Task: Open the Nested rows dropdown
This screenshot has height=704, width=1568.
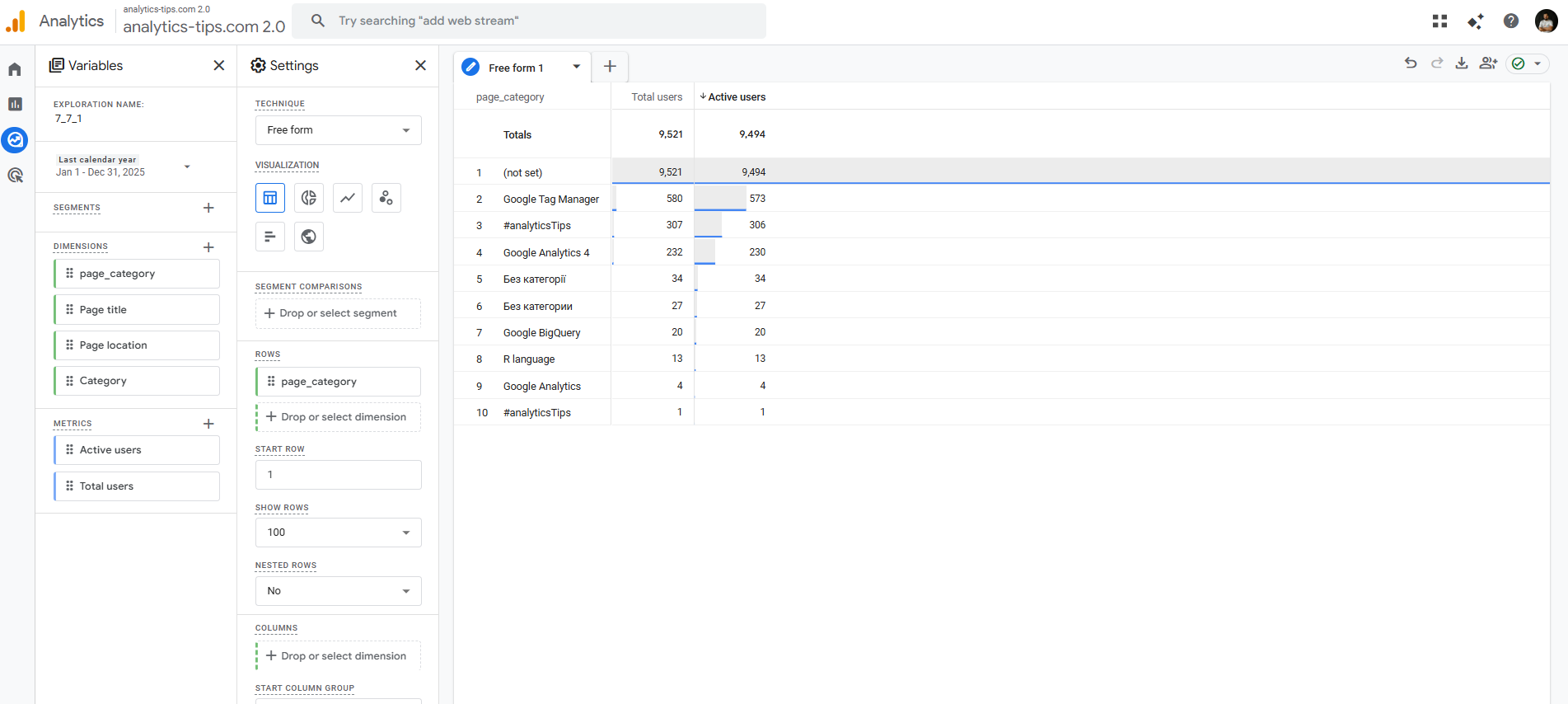Action: pos(339,591)
